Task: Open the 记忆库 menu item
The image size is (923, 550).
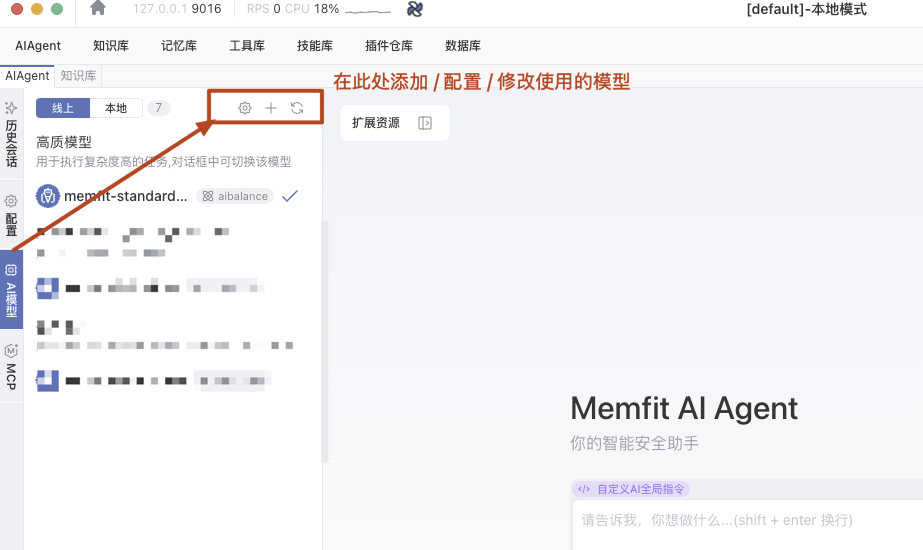Action: click(x=179, y=46)
